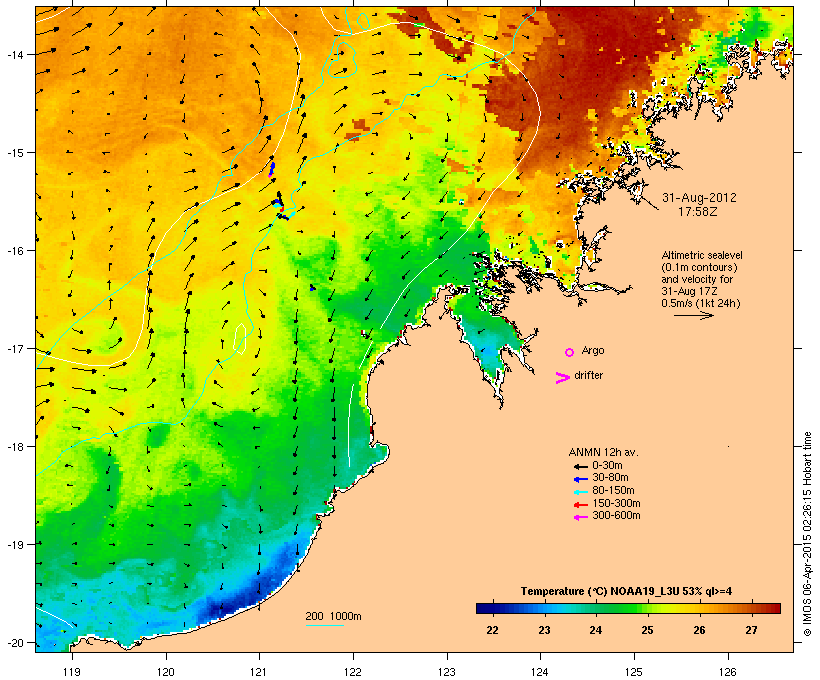Viewport: 820px width, 680px height.
Task: Click the 23 colorbar tick value
Action: click(544, 630)
